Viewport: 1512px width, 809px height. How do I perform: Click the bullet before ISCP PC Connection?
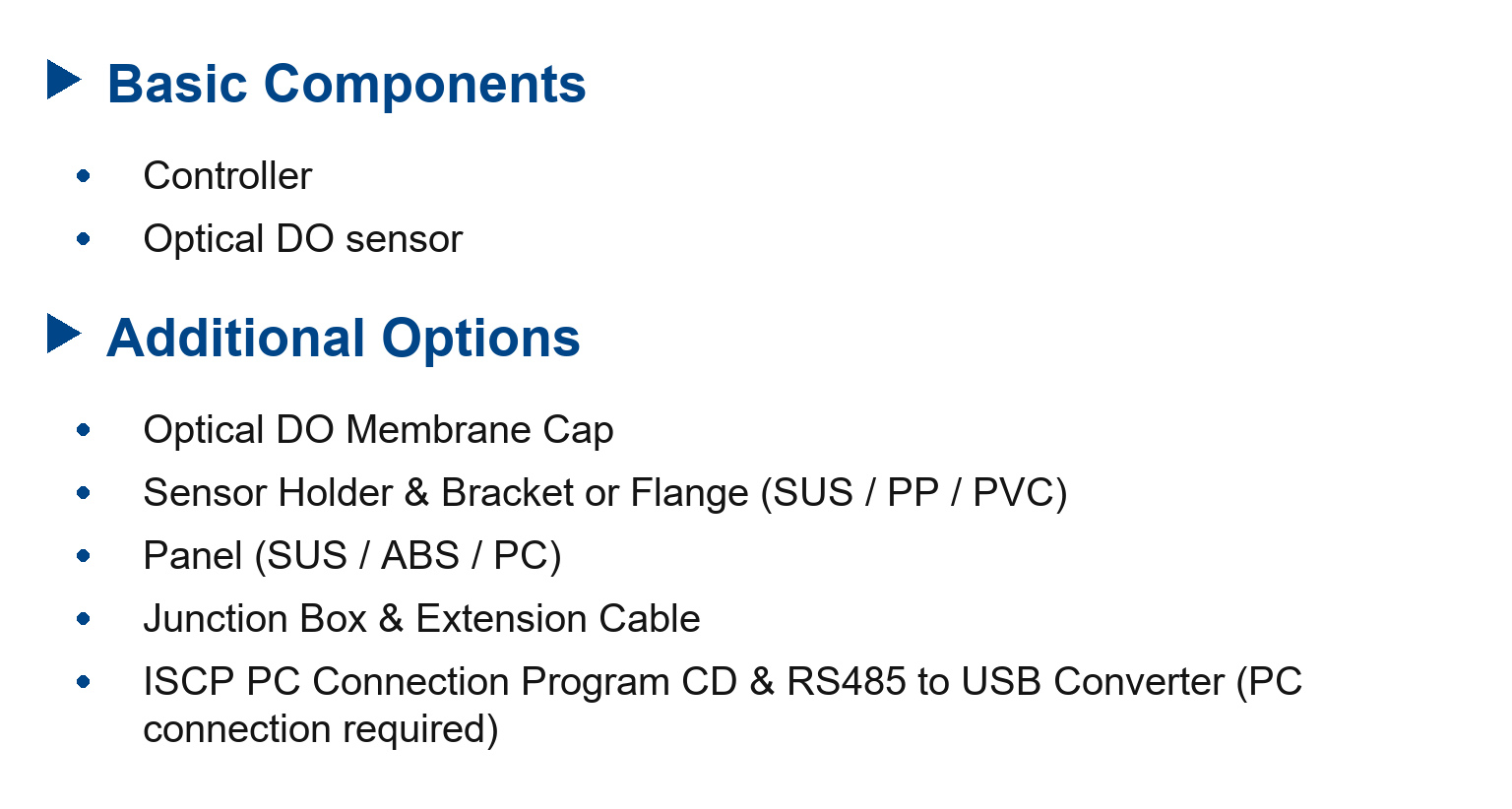click(84, 681)
